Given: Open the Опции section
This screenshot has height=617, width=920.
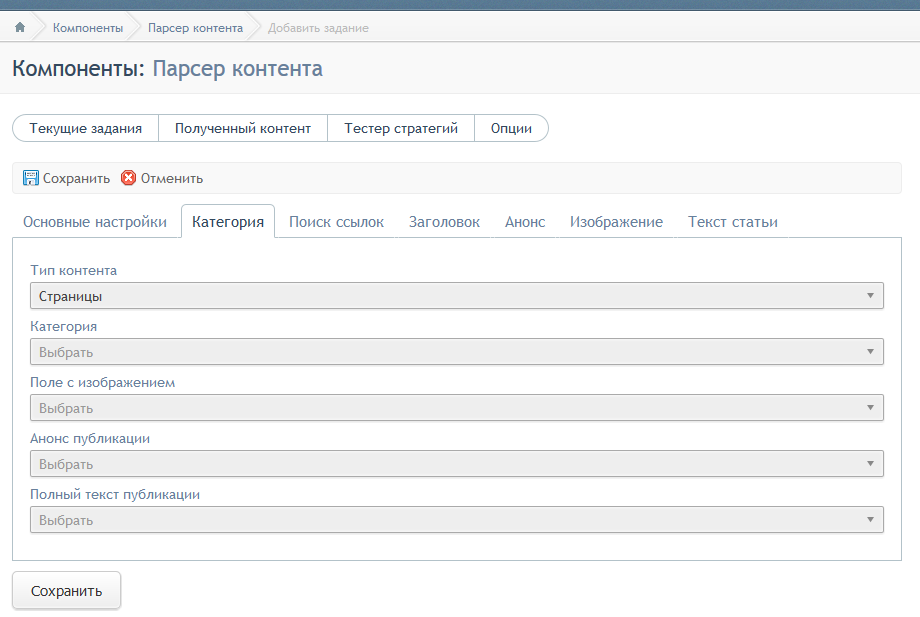Looking at the screenshot, I should pos(511,128).
